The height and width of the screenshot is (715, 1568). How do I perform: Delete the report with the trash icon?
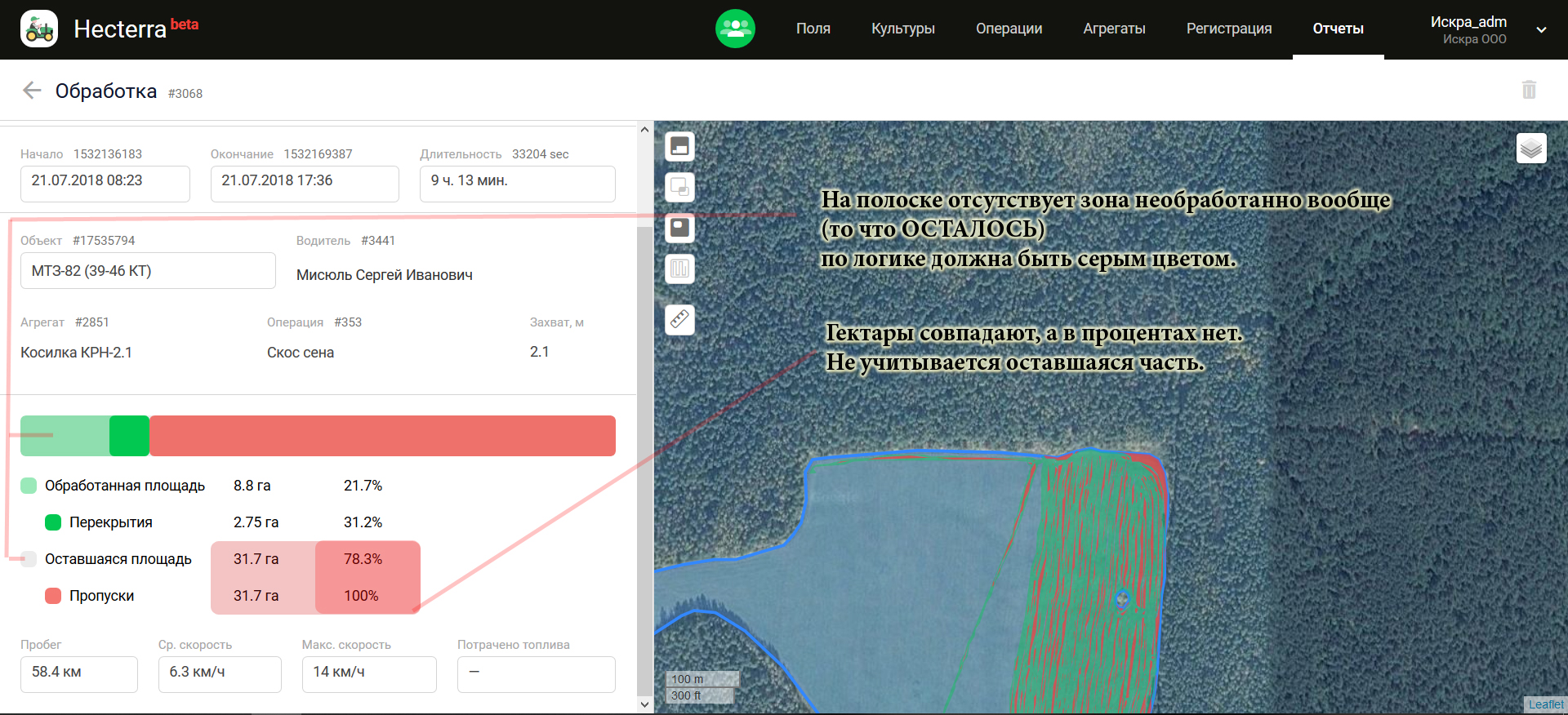(1529, 90)
